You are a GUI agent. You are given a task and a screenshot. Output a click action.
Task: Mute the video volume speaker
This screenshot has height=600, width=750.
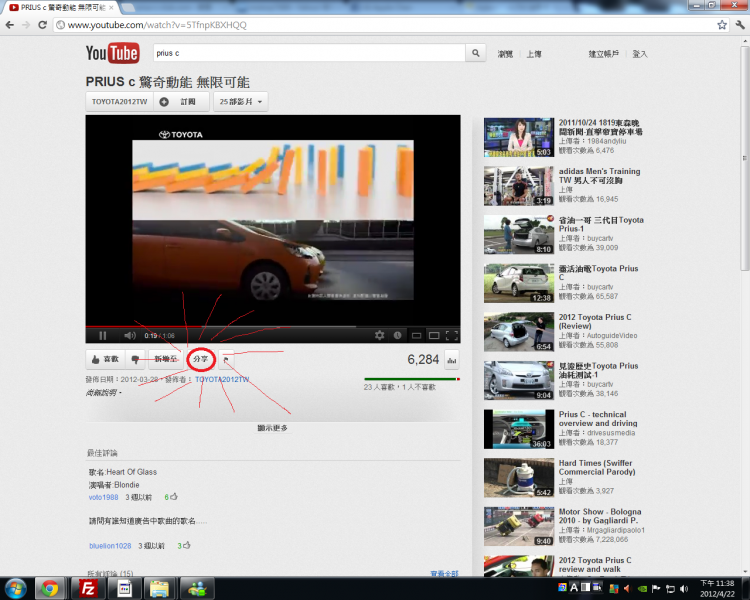tap(129, 335)
